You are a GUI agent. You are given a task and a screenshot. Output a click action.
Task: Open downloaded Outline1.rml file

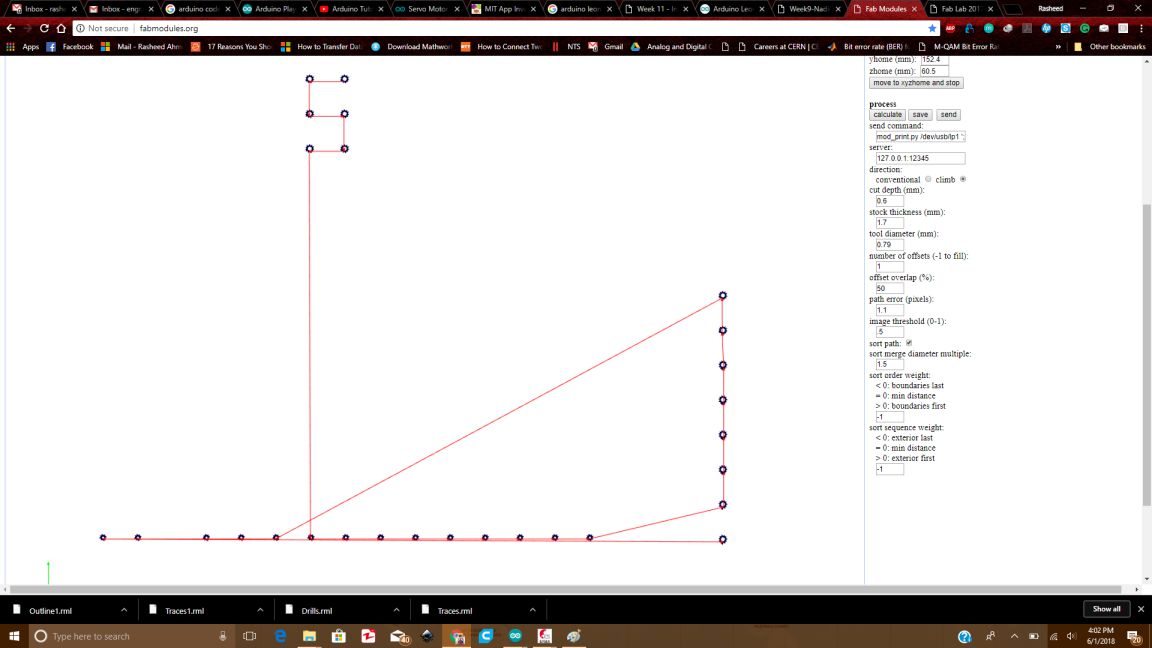[x=51, y=611]
